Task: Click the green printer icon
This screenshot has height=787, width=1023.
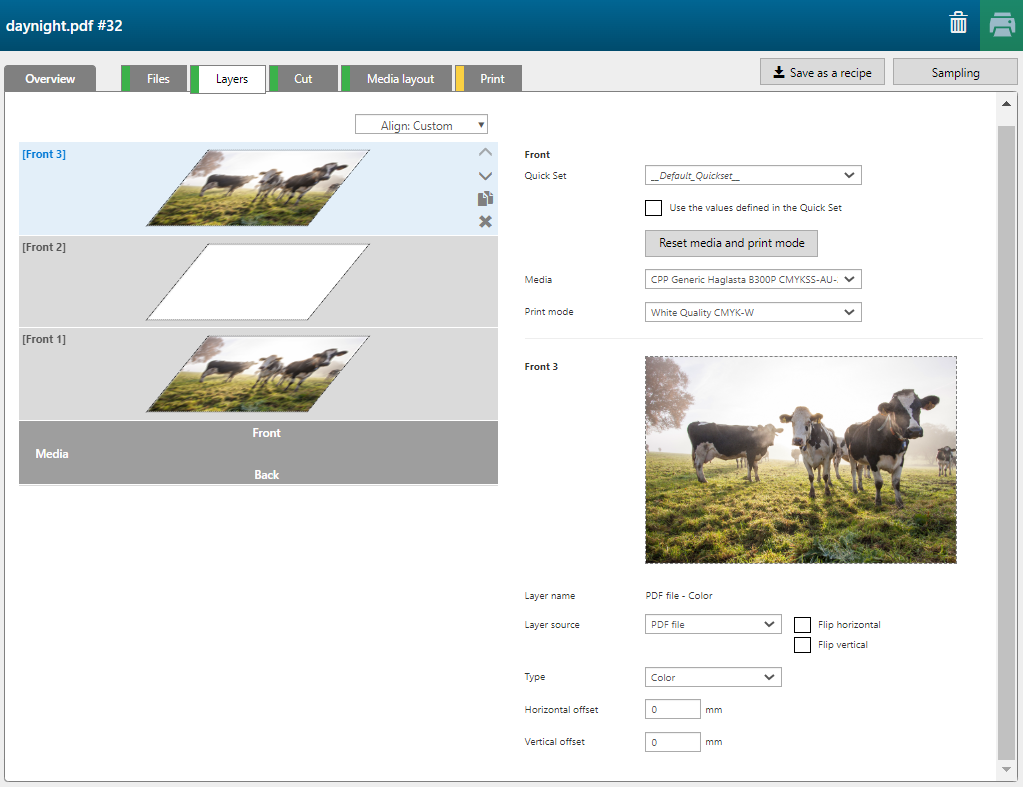Action: click(x=1001, y=25)
